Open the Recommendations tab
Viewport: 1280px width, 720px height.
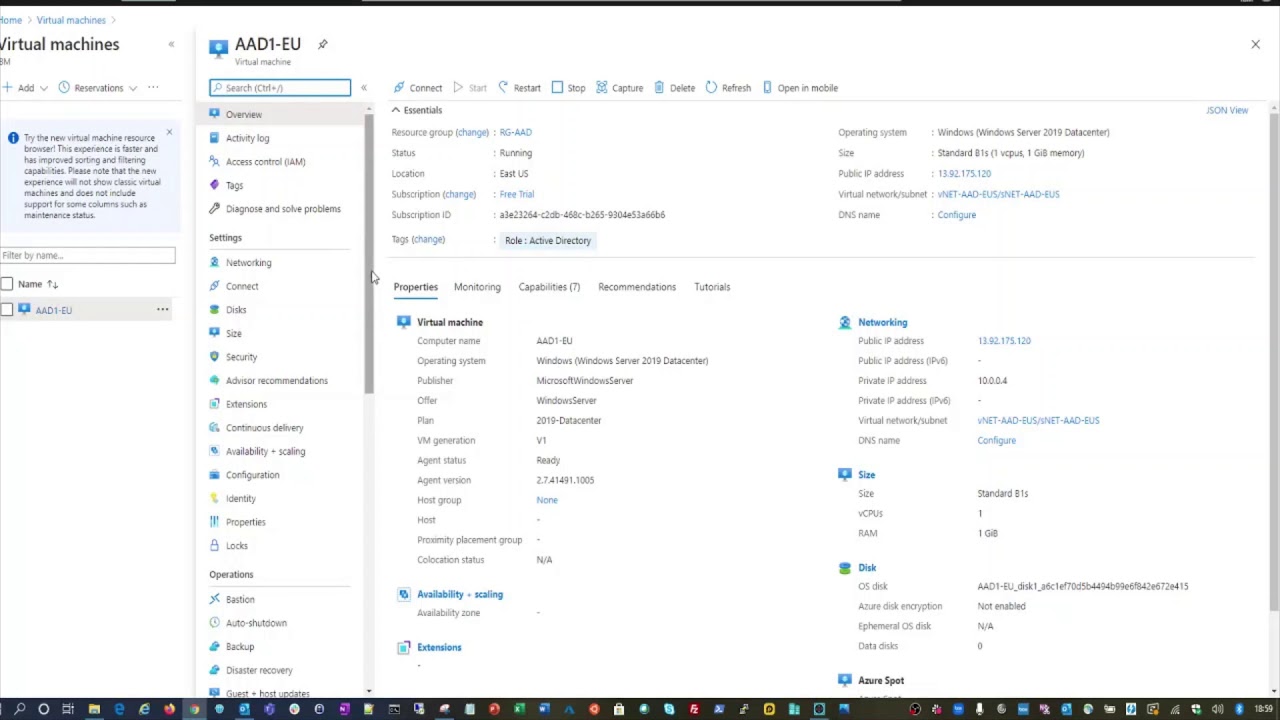(637, 287)
